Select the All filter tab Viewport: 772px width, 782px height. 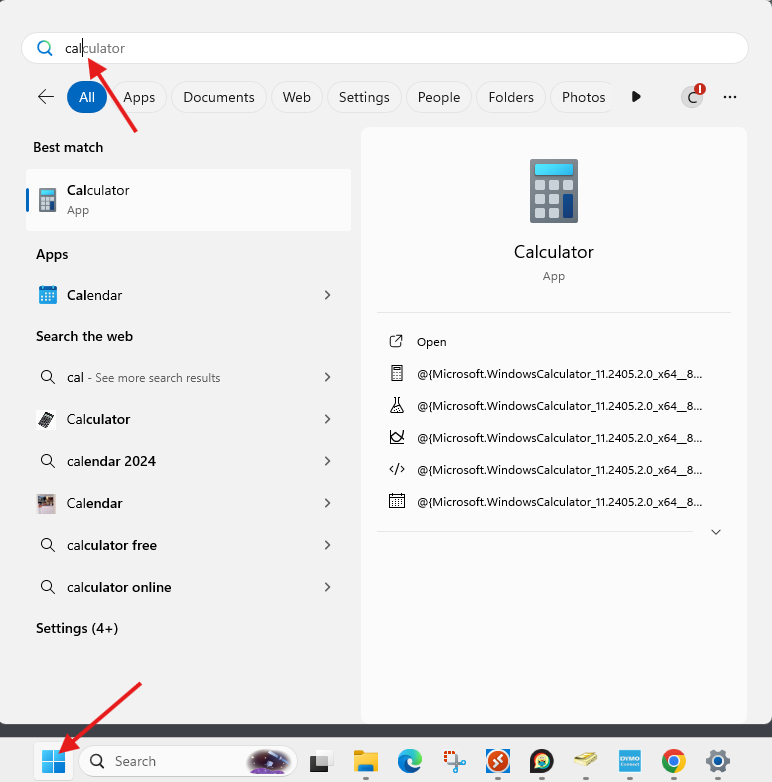87,97
